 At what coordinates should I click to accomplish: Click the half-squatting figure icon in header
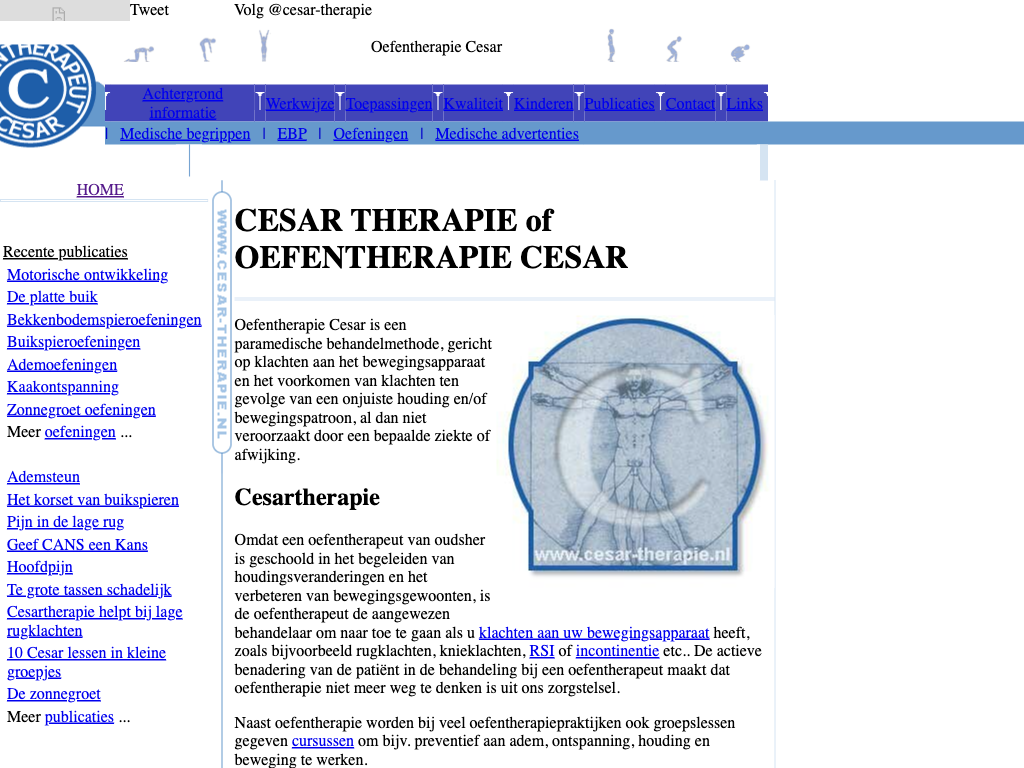pyautogui.click(x=675, y=49)
